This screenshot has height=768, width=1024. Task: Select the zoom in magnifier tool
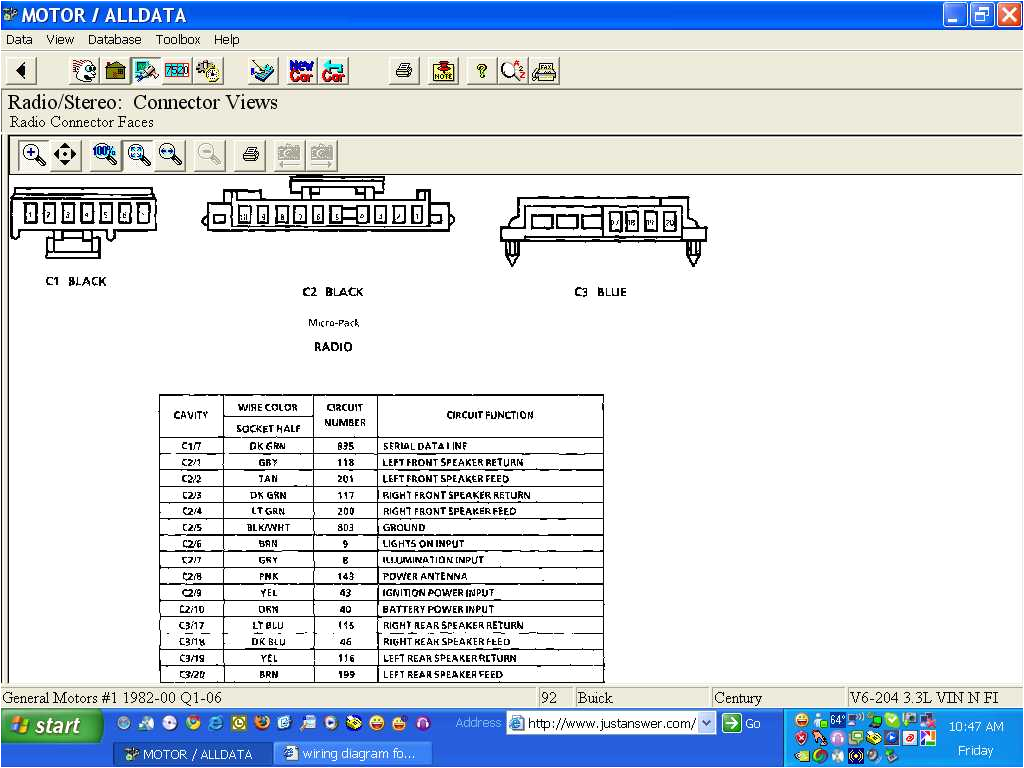coord(33,155)
